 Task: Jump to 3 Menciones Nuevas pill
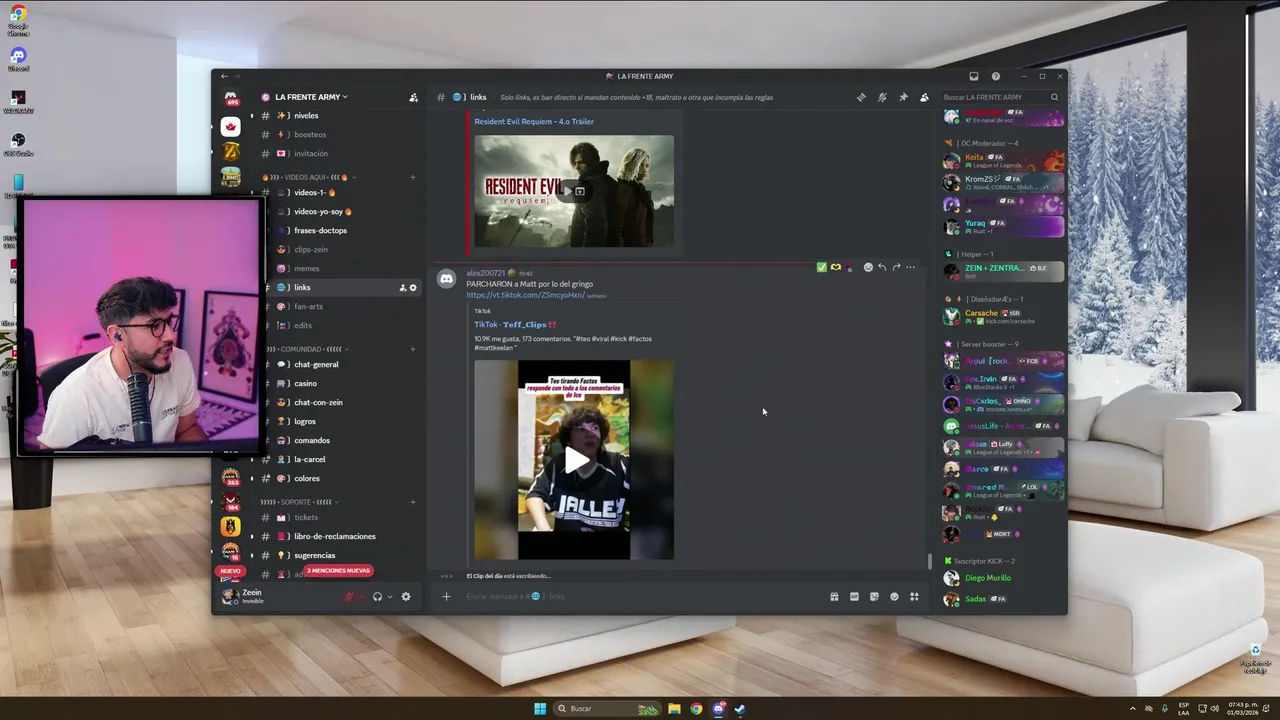click(x=338, y=571)
